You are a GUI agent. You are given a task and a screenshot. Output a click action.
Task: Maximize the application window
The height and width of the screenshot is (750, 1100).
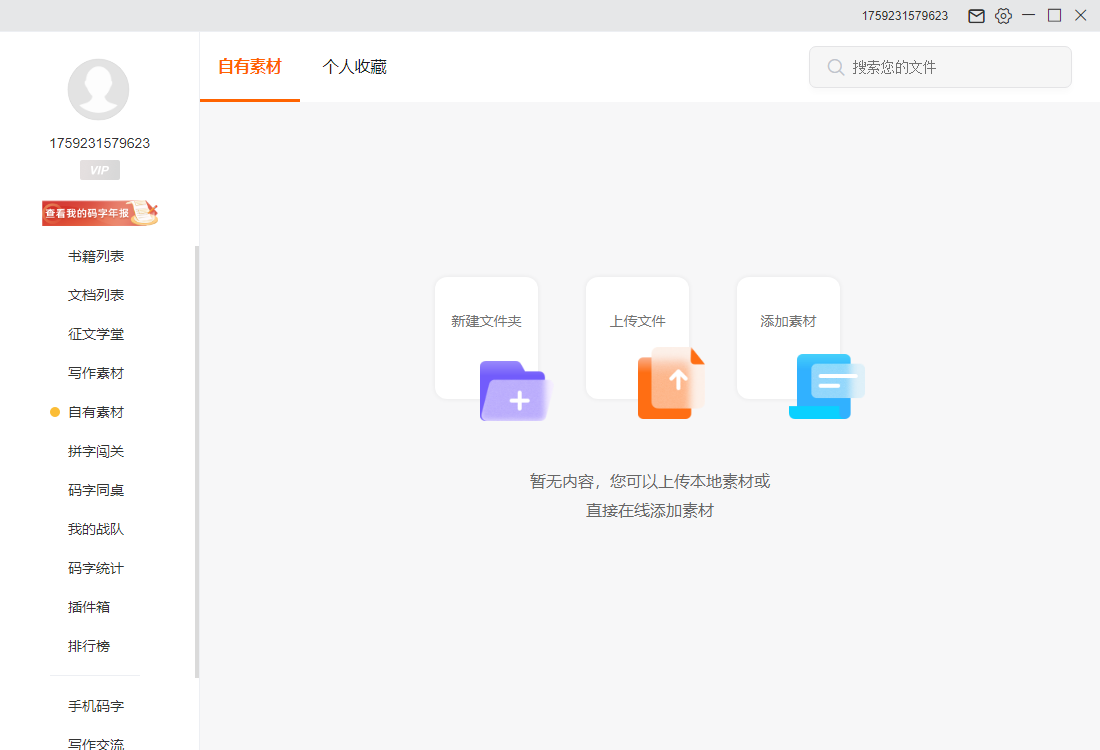1054,15
